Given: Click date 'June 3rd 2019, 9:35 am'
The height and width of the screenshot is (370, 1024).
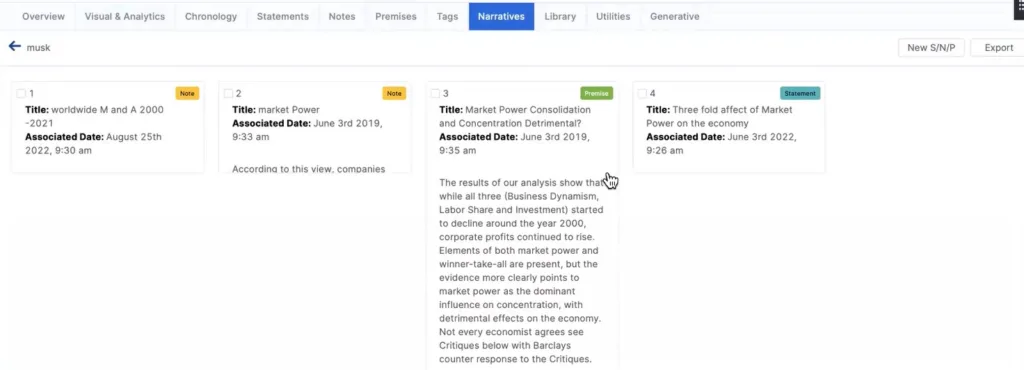Looking at the screenshot, I should click(x=515, y=144).
